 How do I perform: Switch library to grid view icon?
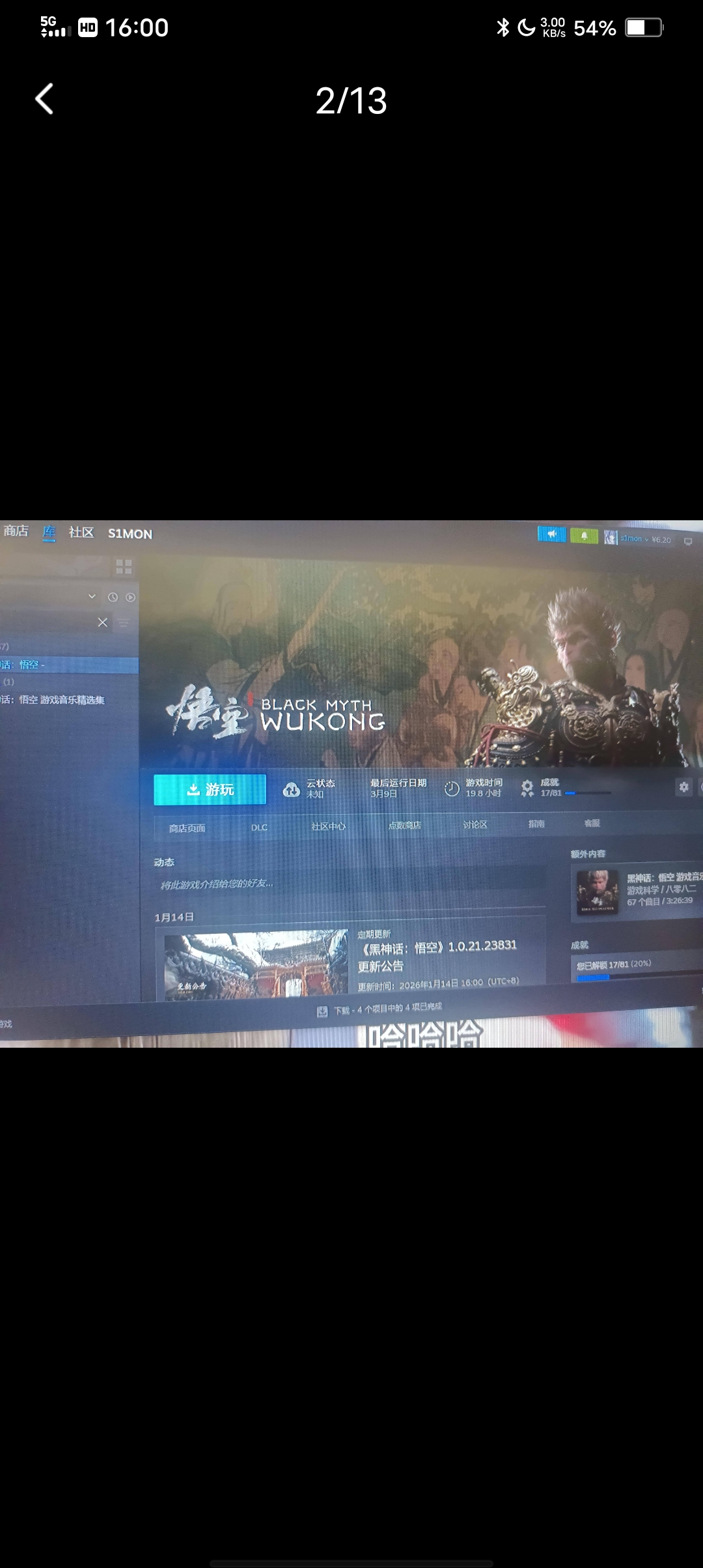(x=124, y=566)
